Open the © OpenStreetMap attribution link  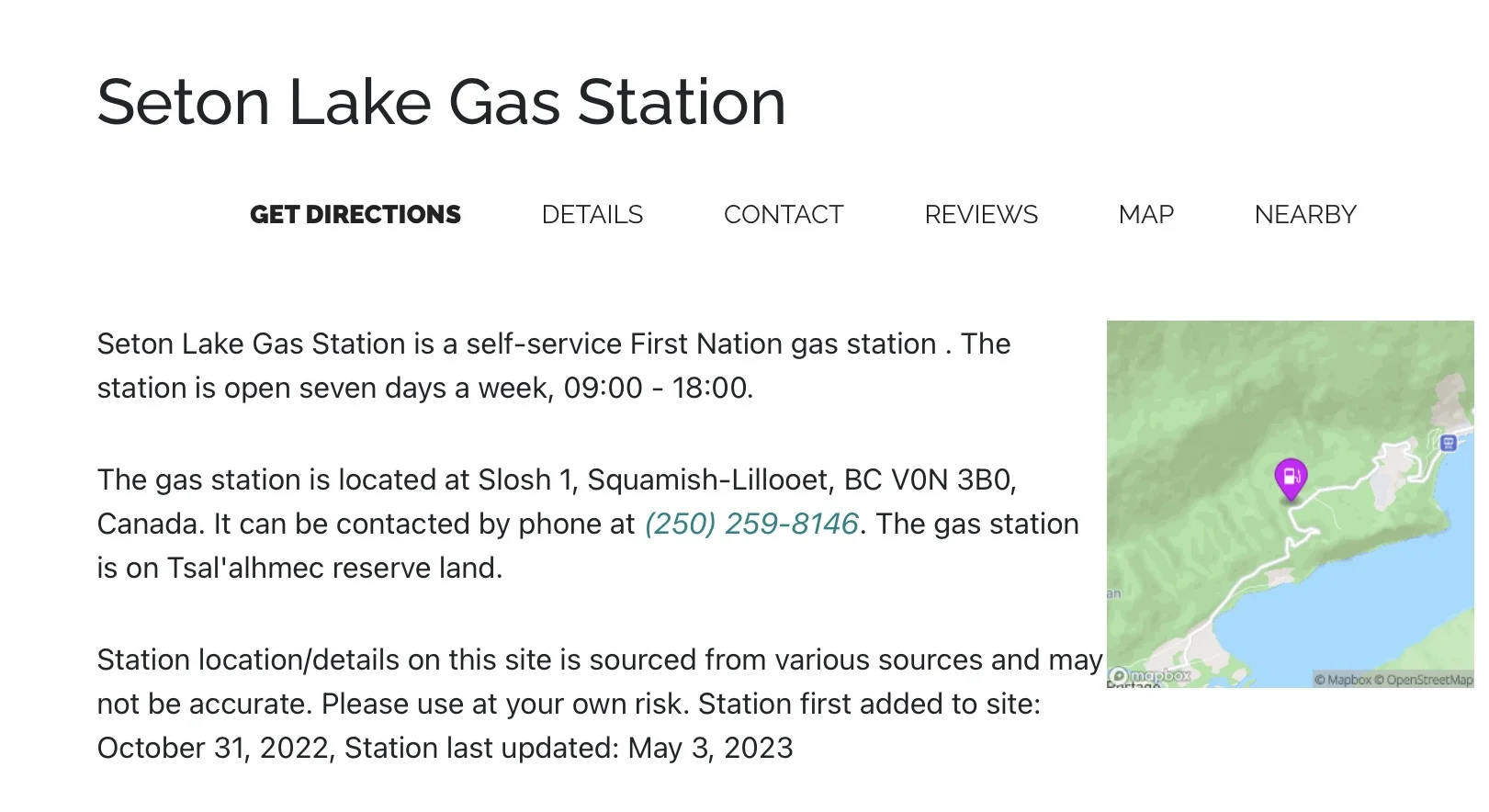(1423, 680)
